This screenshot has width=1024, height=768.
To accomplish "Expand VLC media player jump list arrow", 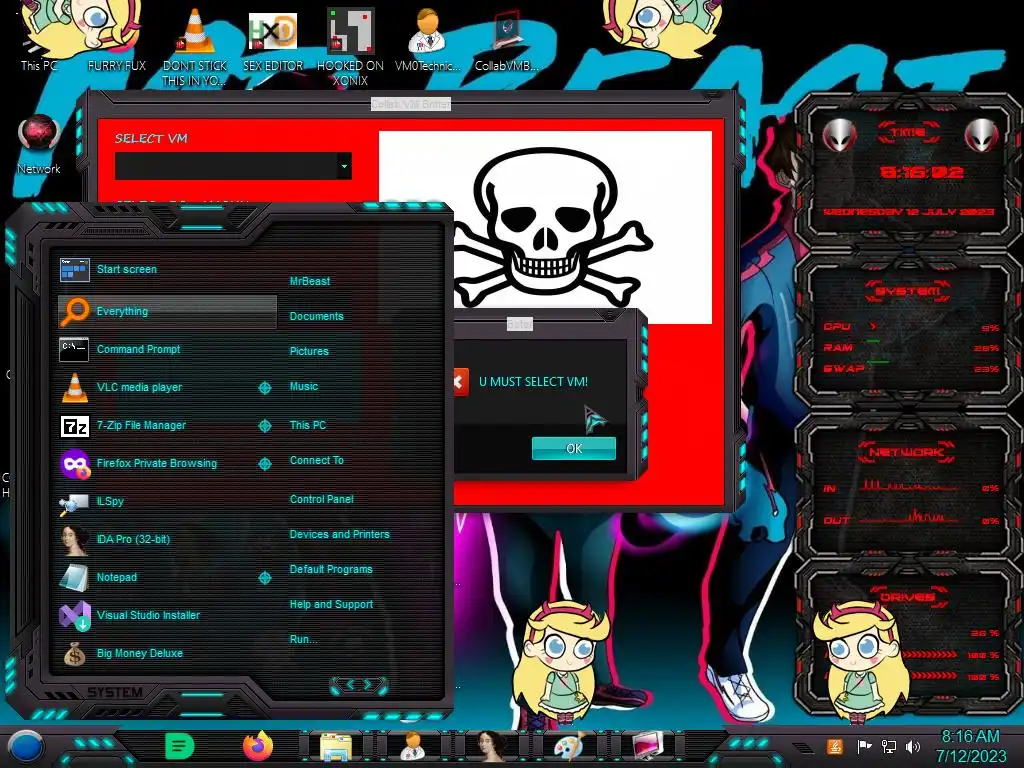I will [x=264, y=388].
